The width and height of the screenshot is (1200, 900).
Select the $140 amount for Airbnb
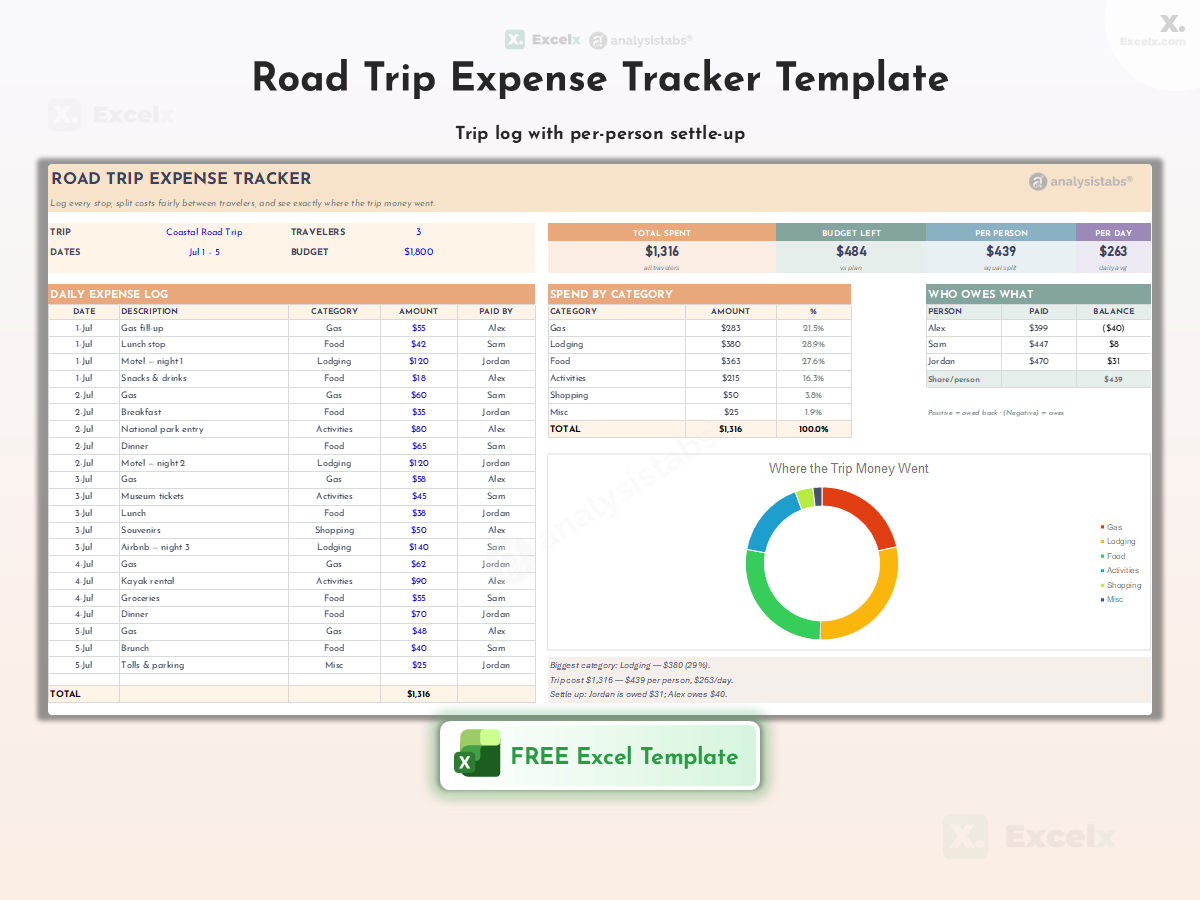point(419,547)
